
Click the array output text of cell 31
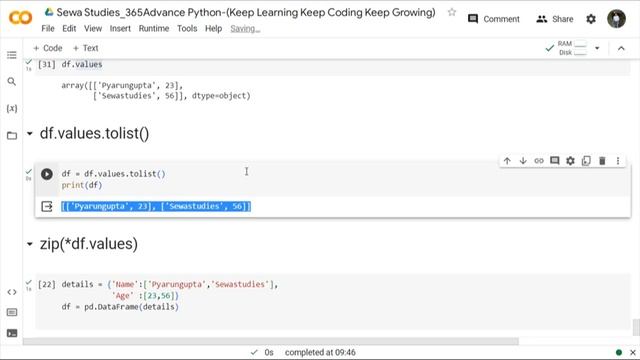click(156, 91)
